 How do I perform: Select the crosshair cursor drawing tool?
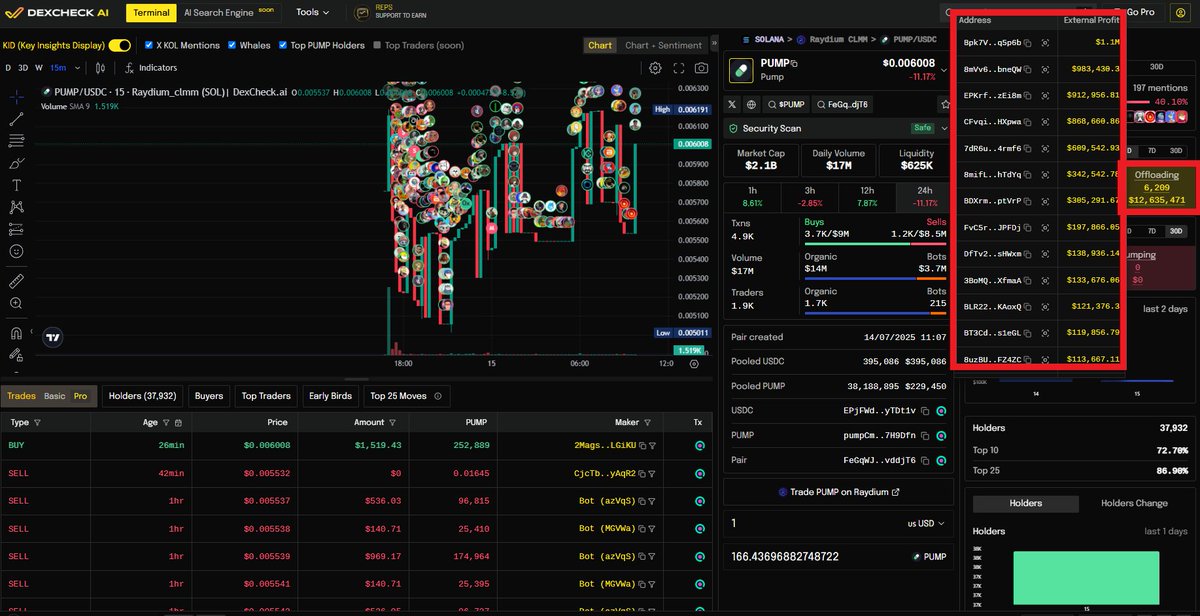(x=16, y=98)
